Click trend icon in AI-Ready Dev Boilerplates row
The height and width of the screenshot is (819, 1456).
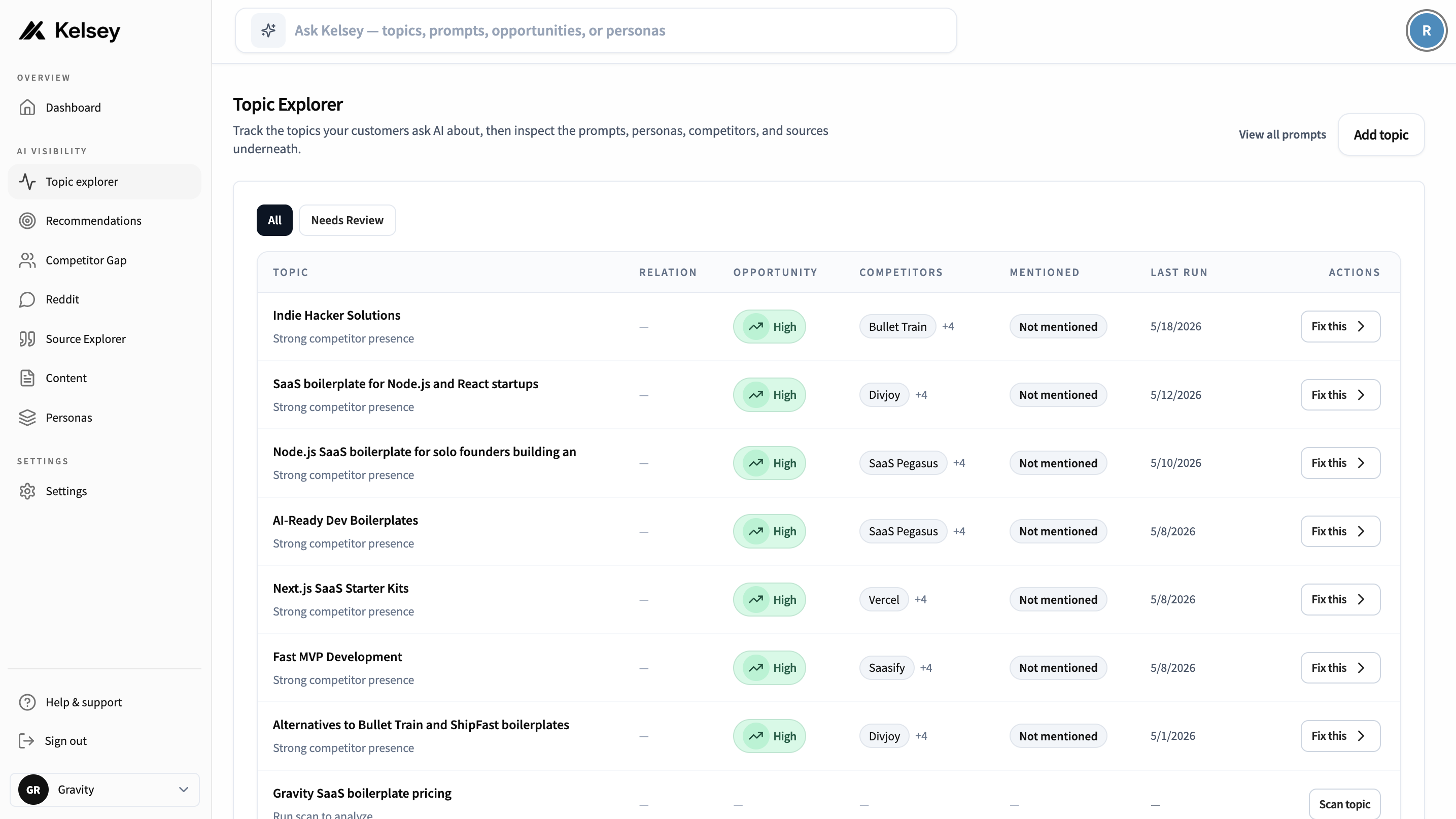click(x=756, y=531)
